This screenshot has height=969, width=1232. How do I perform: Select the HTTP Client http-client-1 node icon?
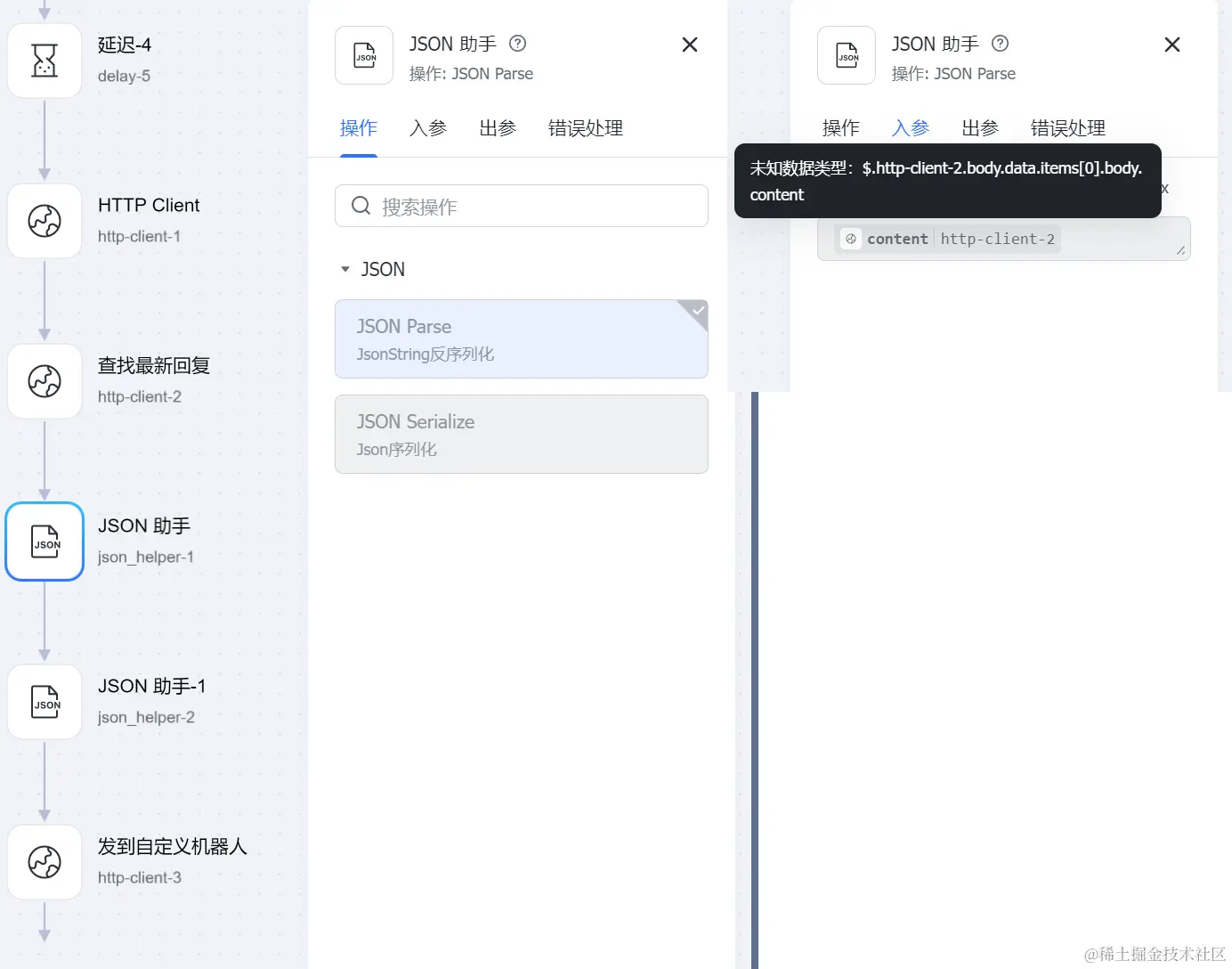coord(45,221)
